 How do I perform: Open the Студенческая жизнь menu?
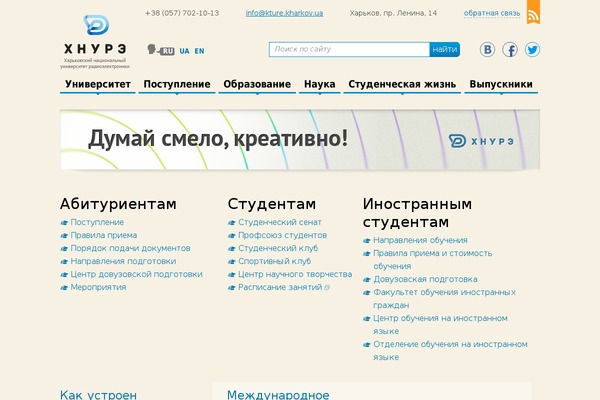click(x=402, y=85)
